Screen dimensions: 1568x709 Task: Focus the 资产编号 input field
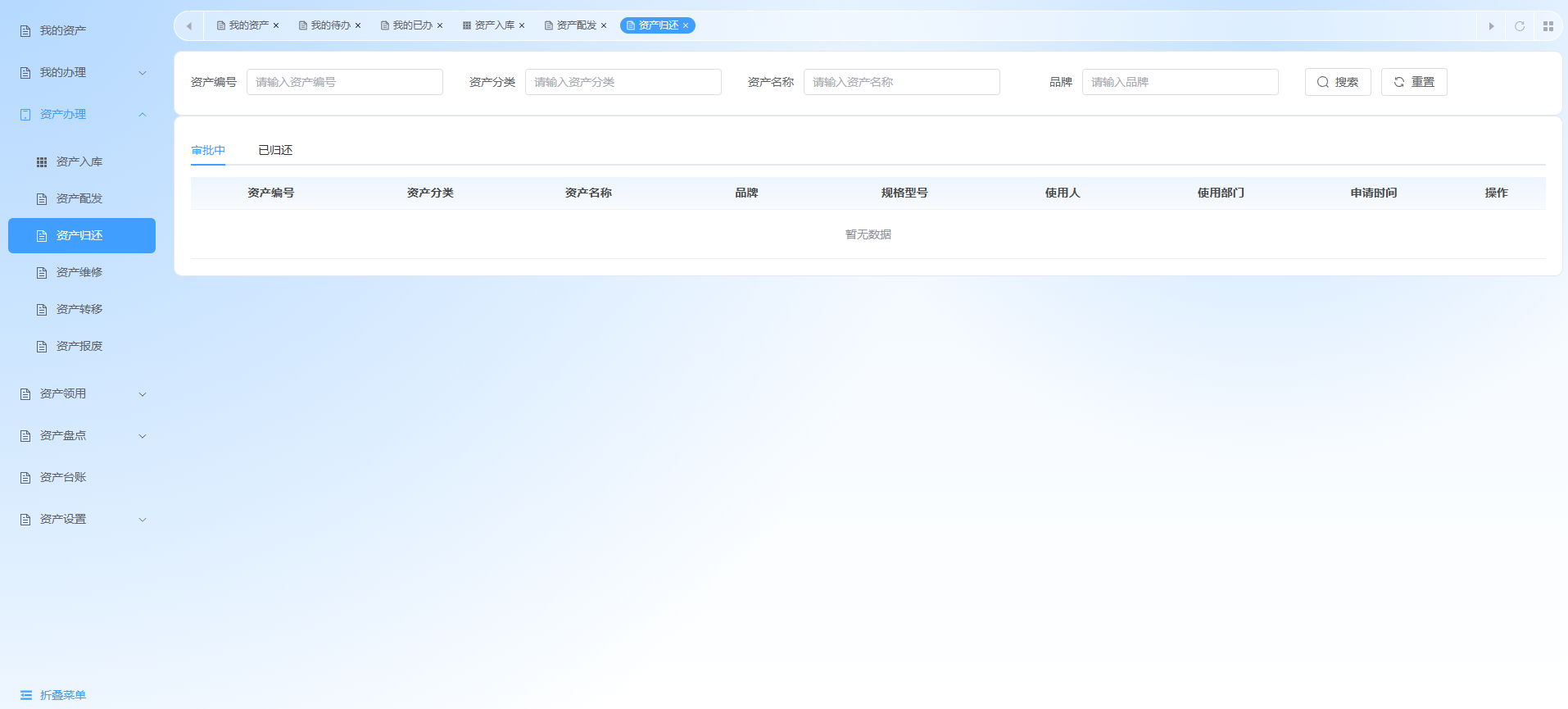(x=345, y=82)
